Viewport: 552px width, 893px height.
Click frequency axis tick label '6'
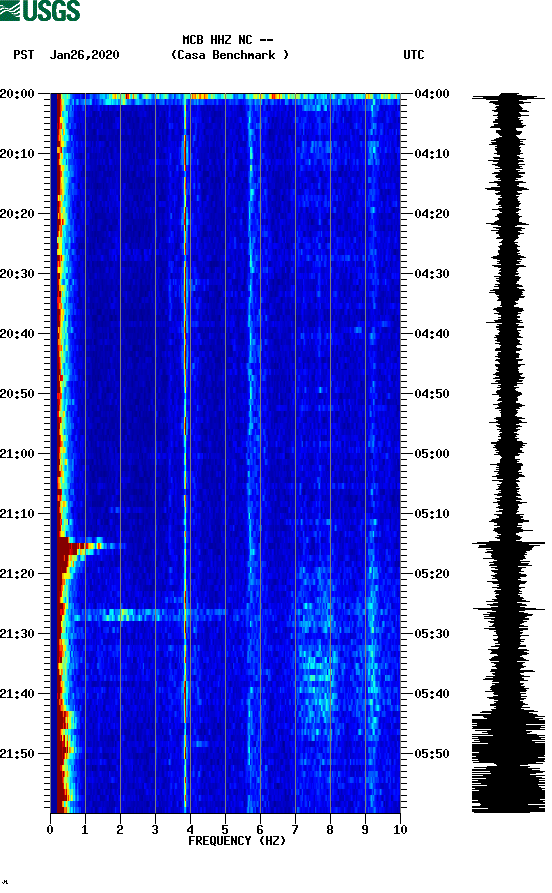tap(260, 830)
